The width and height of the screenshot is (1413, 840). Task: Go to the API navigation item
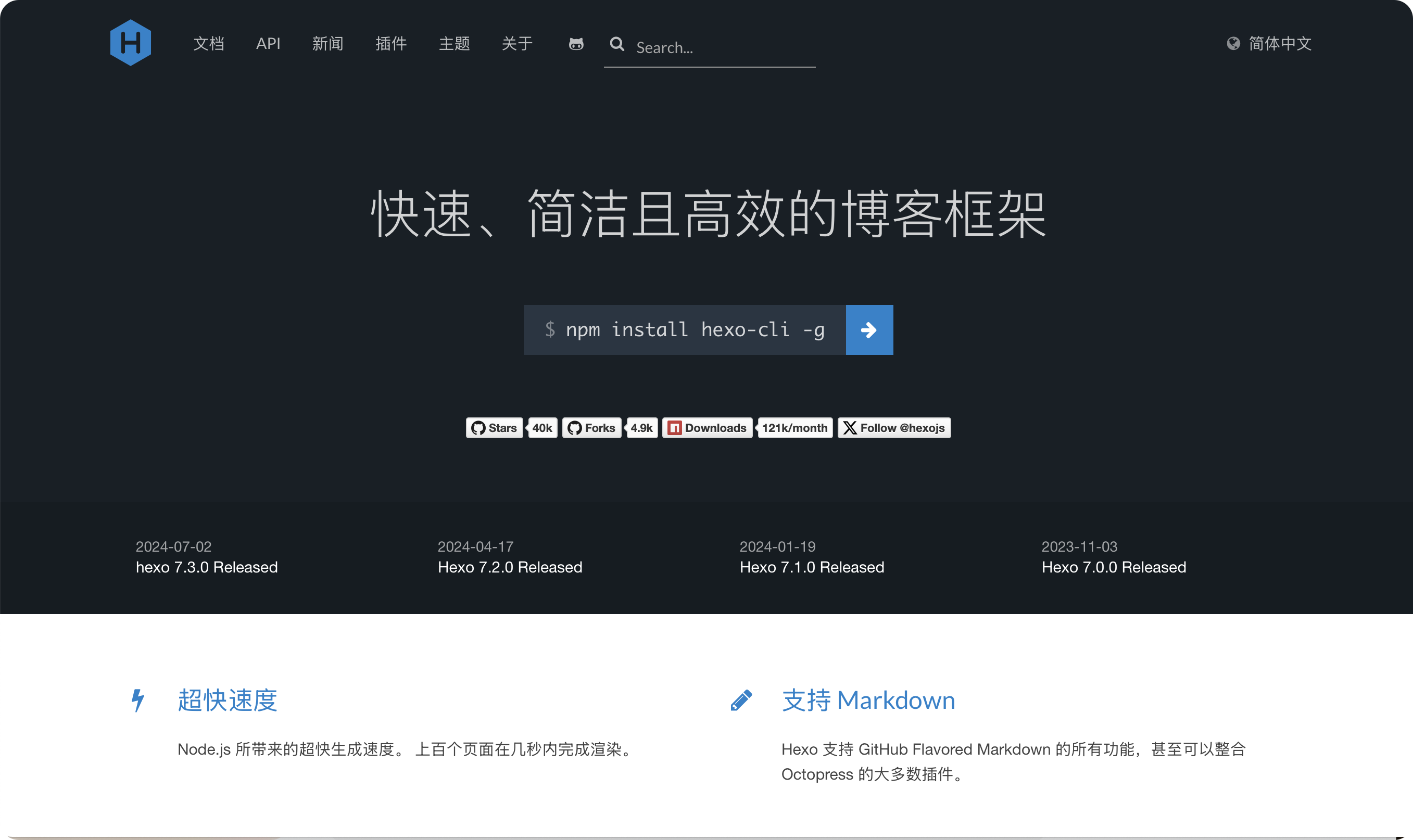point(268,44)
